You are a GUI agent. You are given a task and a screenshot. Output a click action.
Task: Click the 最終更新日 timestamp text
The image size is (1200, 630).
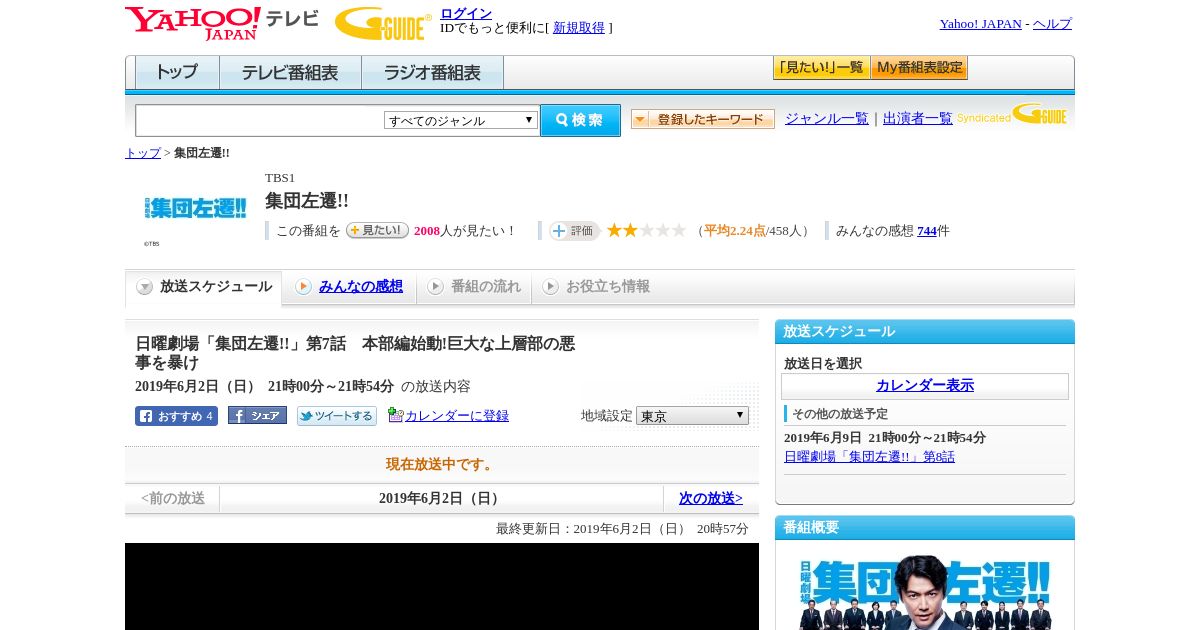pyautogui.click(x=622, y=529)
